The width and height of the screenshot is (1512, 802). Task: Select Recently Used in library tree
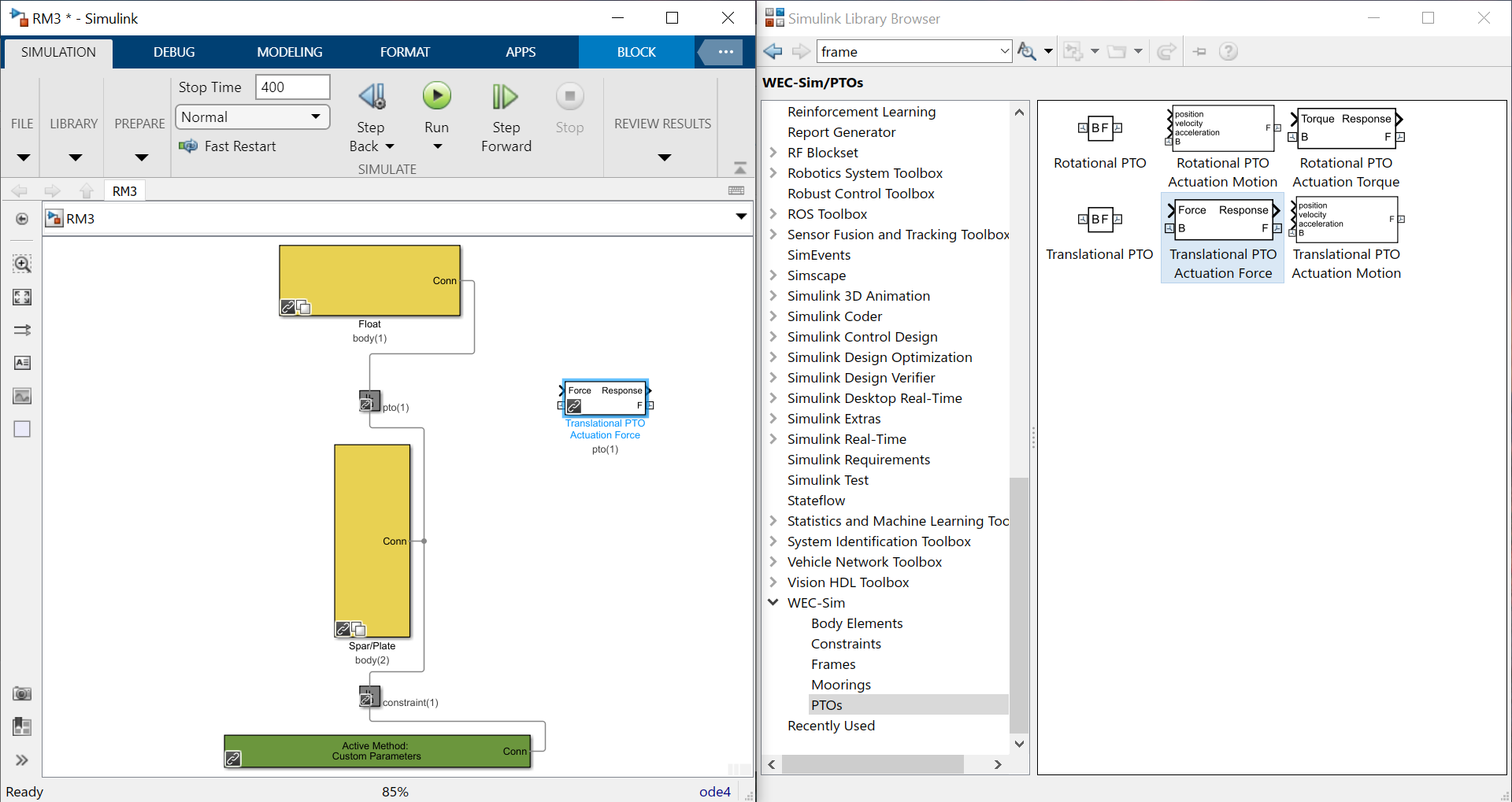(831, 726)
